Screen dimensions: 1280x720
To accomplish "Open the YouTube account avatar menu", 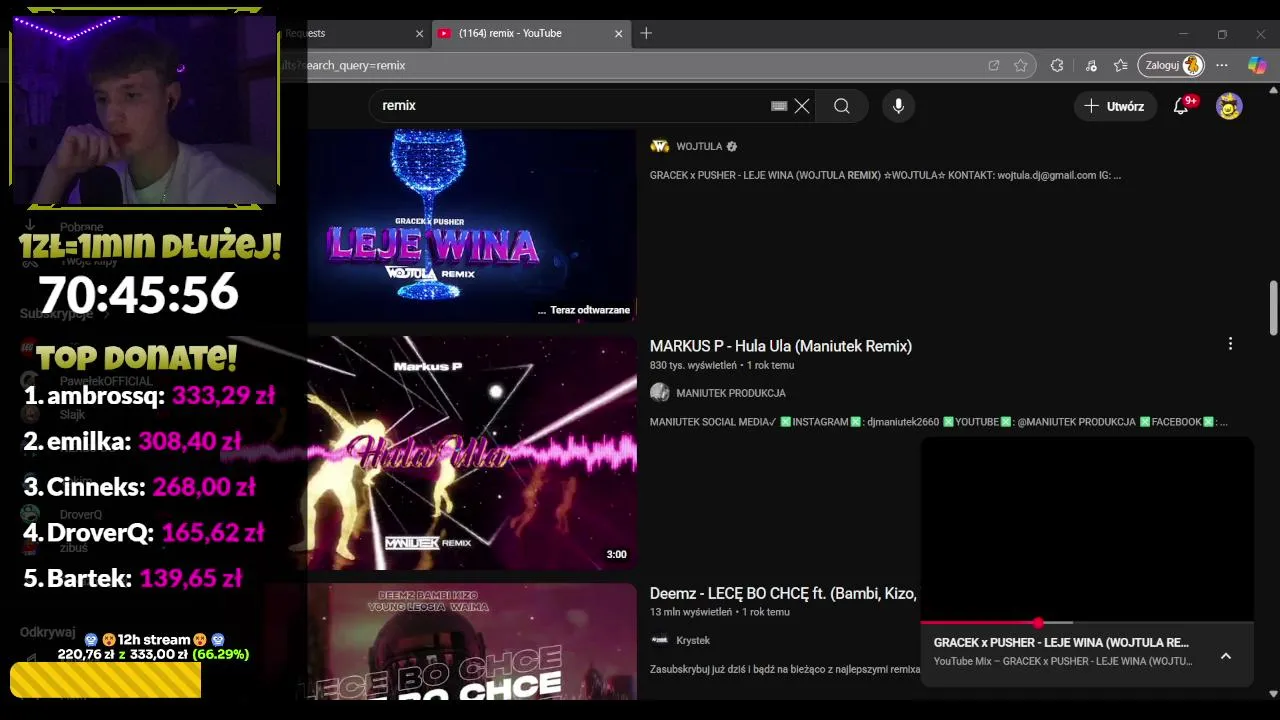I will pos(1229,106).
